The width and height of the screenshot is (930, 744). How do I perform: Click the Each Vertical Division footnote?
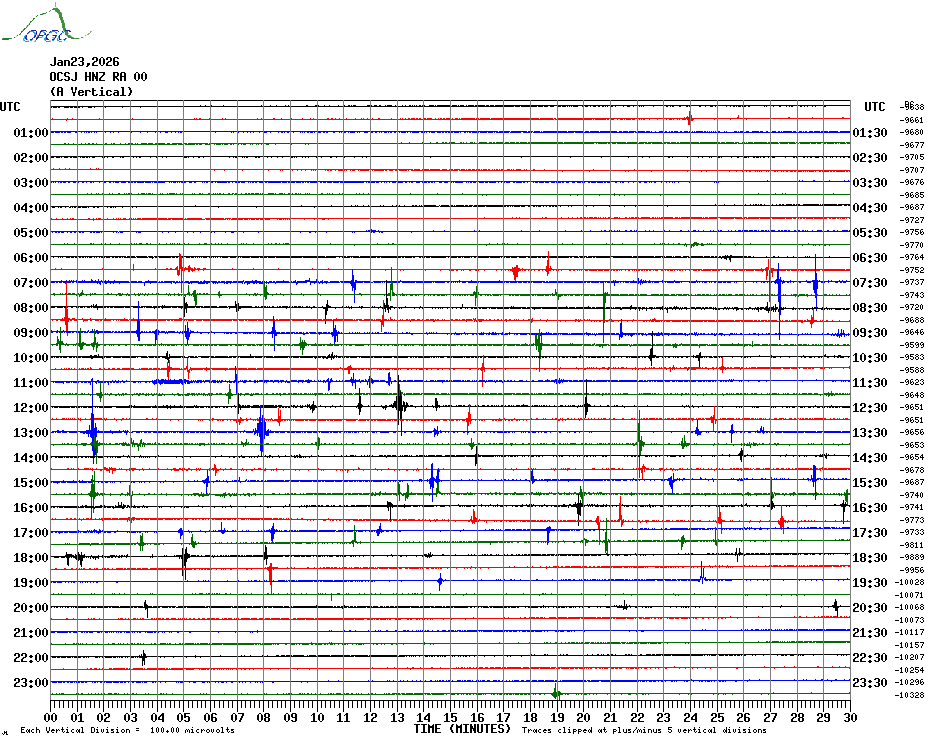pos(127,731)
